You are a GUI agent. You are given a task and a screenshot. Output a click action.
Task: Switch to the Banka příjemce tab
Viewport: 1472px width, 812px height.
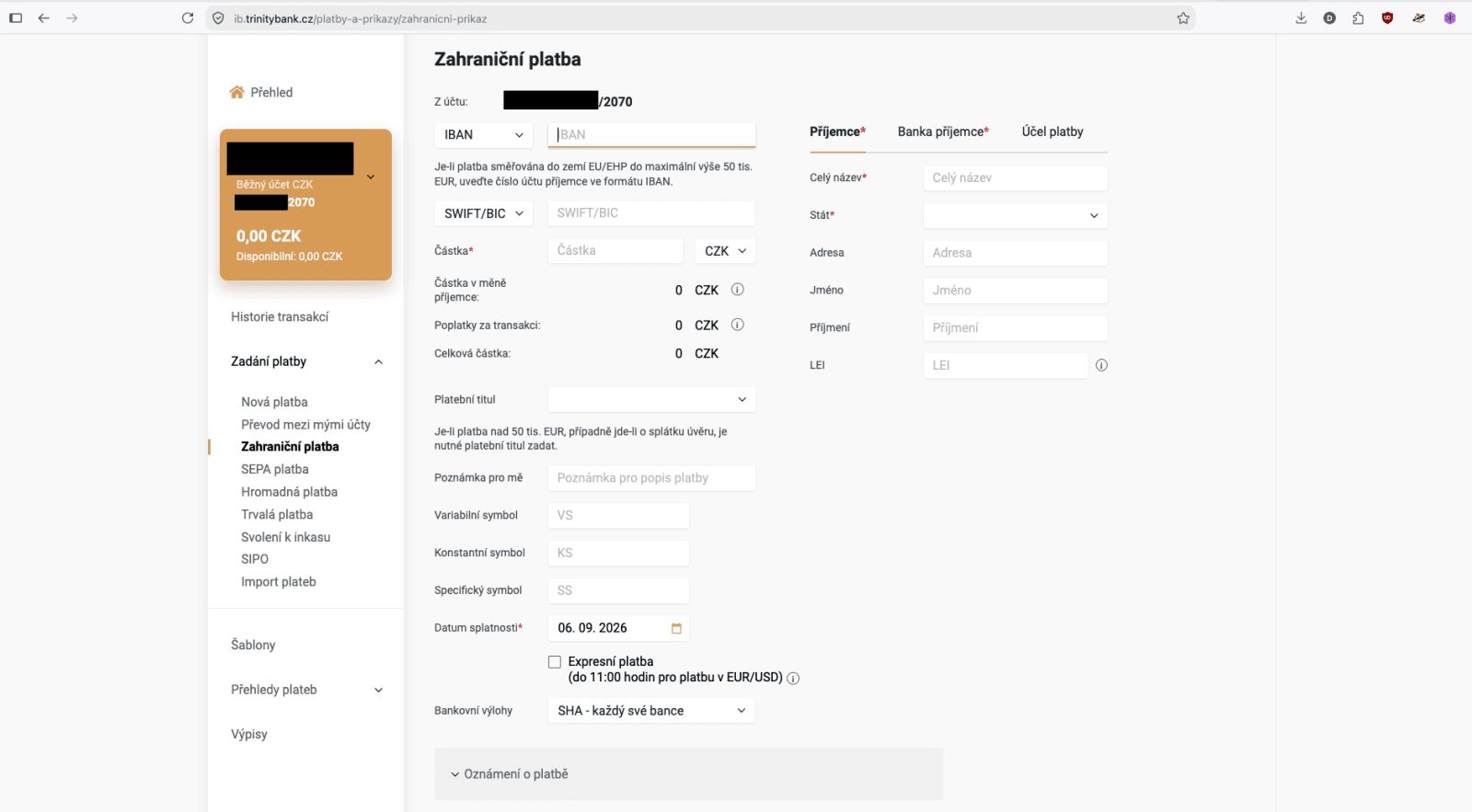943,132
